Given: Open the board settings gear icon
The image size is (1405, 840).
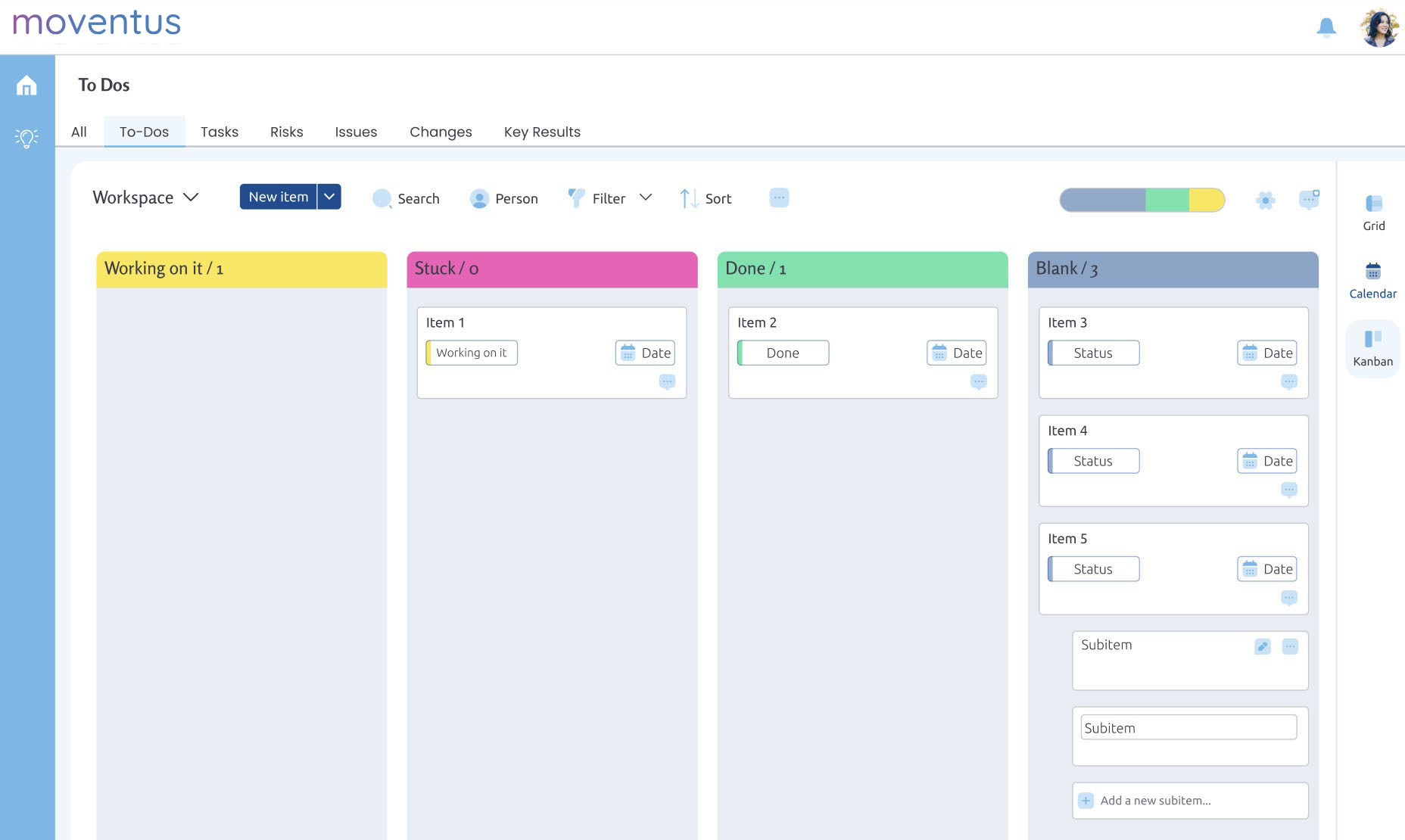Looking at the screenshot, I should tap(1265, 200).
